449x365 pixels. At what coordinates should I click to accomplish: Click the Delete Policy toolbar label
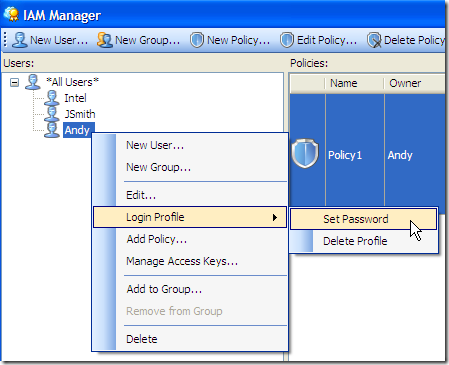point(414,40)
